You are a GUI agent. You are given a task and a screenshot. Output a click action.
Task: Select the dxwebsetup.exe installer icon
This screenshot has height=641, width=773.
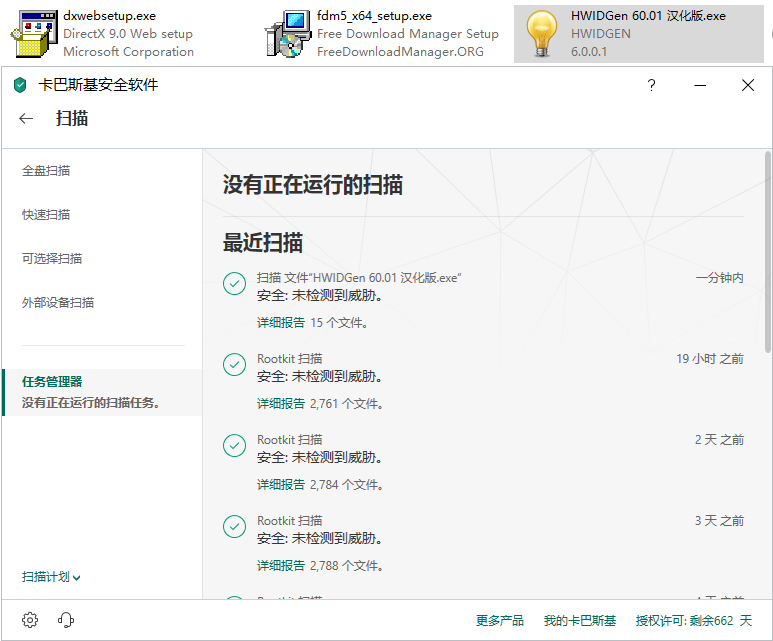34,34
